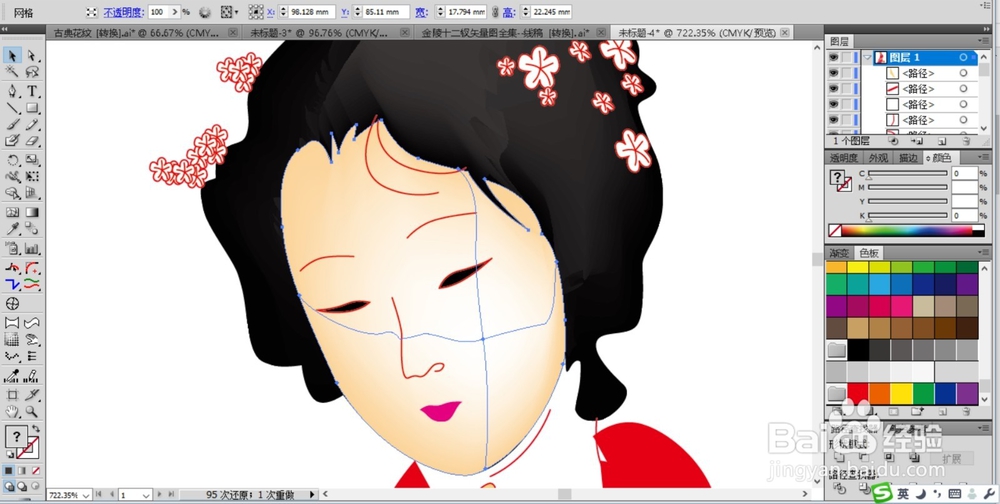Viewport: 1000px width, 504px height.
Task: Select the Type (T) tool
Action: pyautogui.click(x=32, y=91)
